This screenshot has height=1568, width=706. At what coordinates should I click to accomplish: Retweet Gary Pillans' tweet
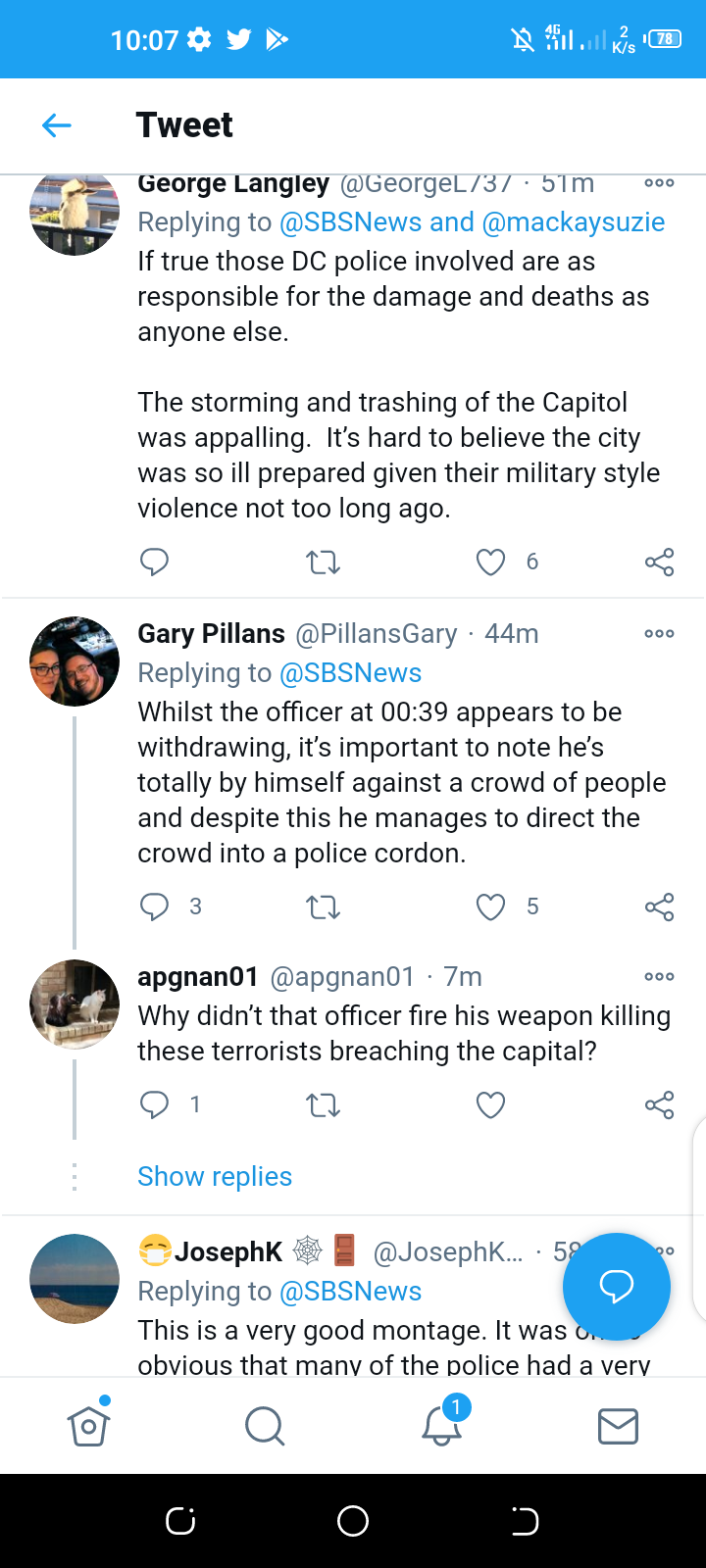(x=323, y=907)
